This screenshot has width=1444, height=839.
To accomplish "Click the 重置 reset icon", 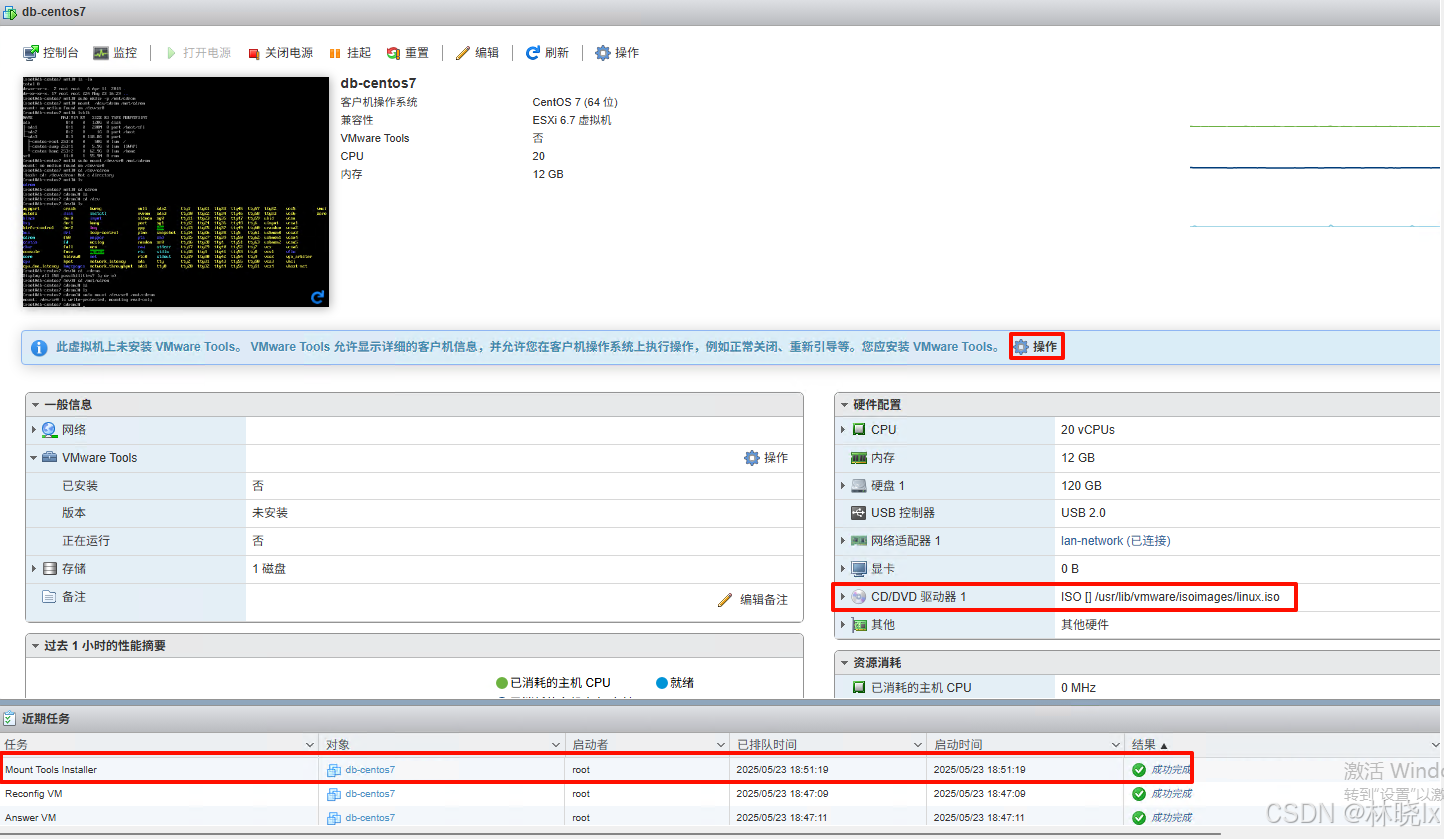I will (394, 53).
